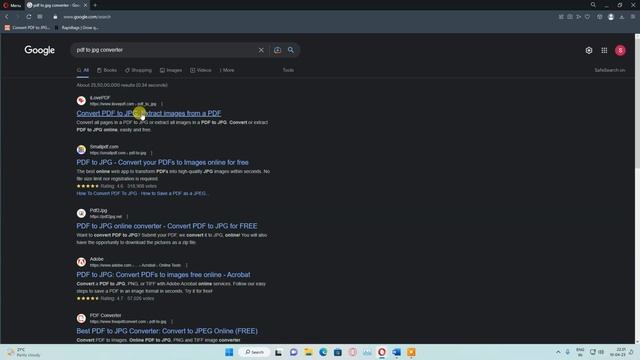Click the iLovePDF site favicon

coord(81,100)
